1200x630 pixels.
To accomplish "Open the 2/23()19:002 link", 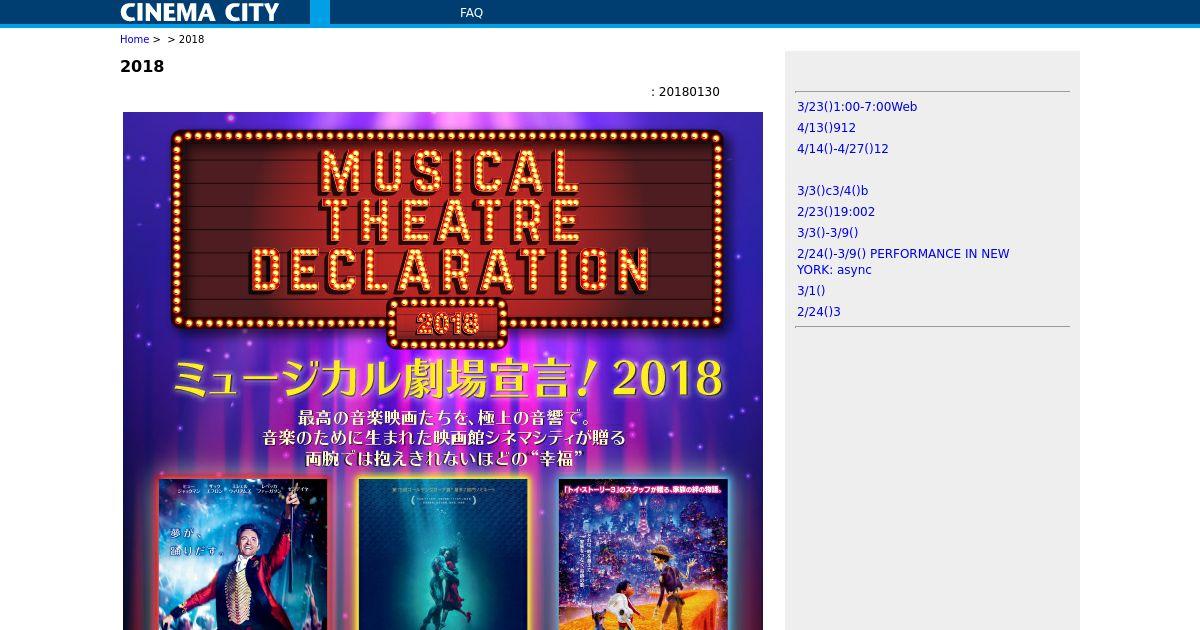I will 836,212.
